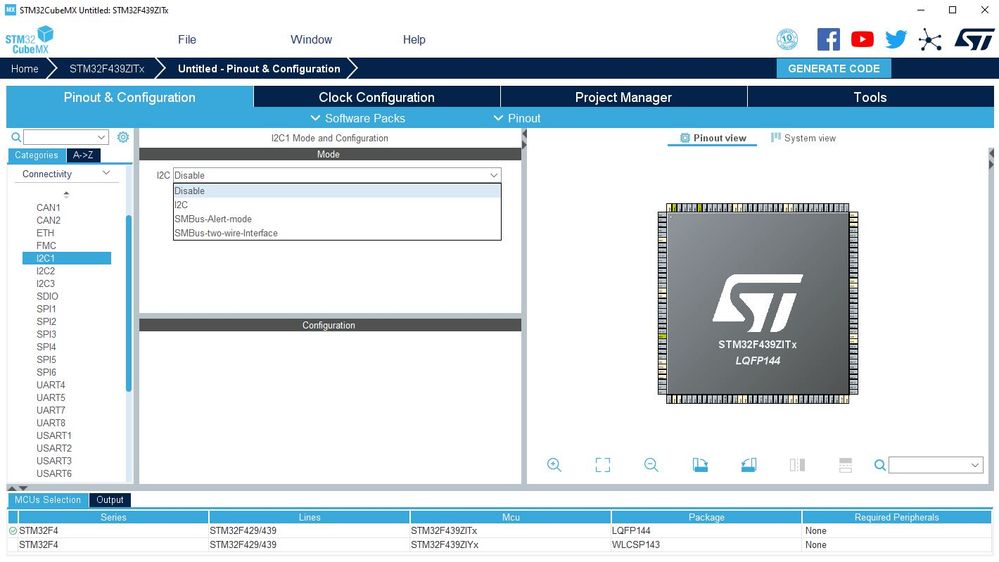Click the 10-year anniversary badge icon
Viewport: 999px width, 562px height.
tap(787, 40)
